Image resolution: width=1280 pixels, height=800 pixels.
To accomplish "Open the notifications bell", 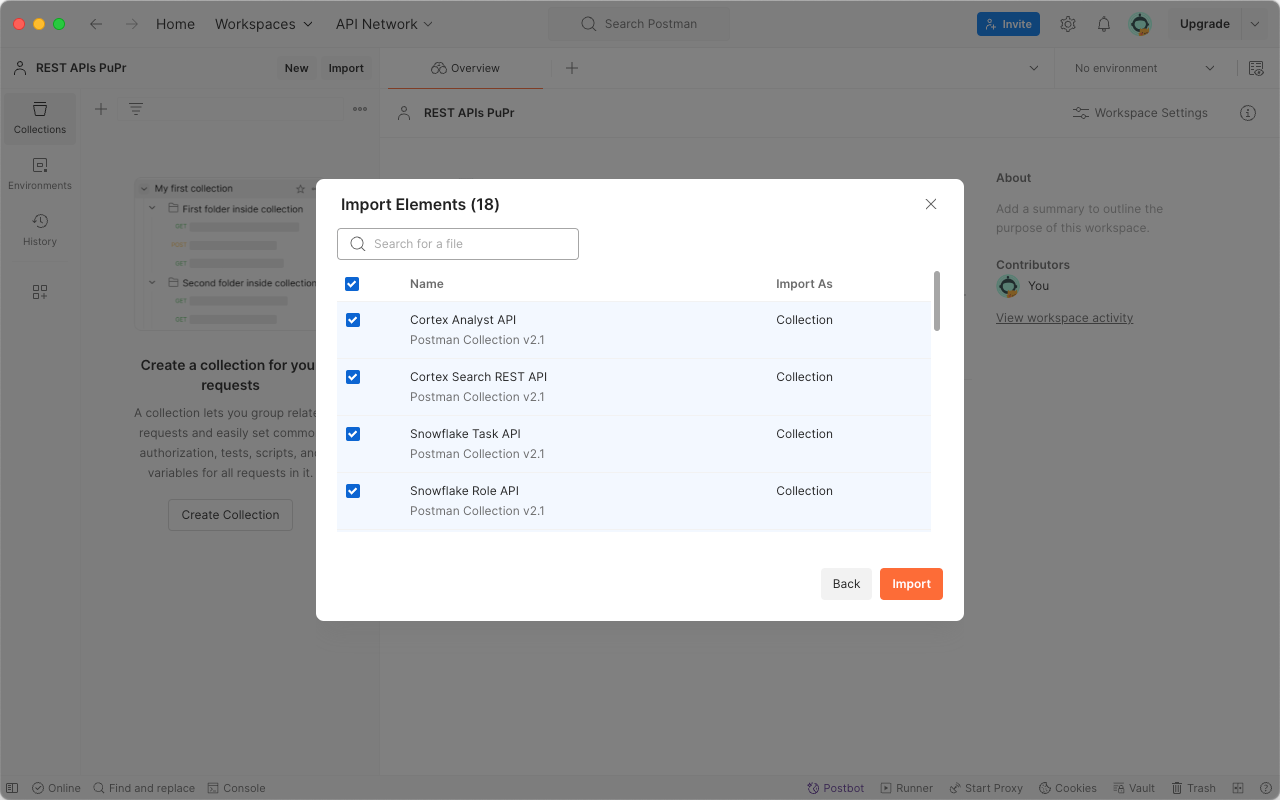I will tap(1104, 24).
